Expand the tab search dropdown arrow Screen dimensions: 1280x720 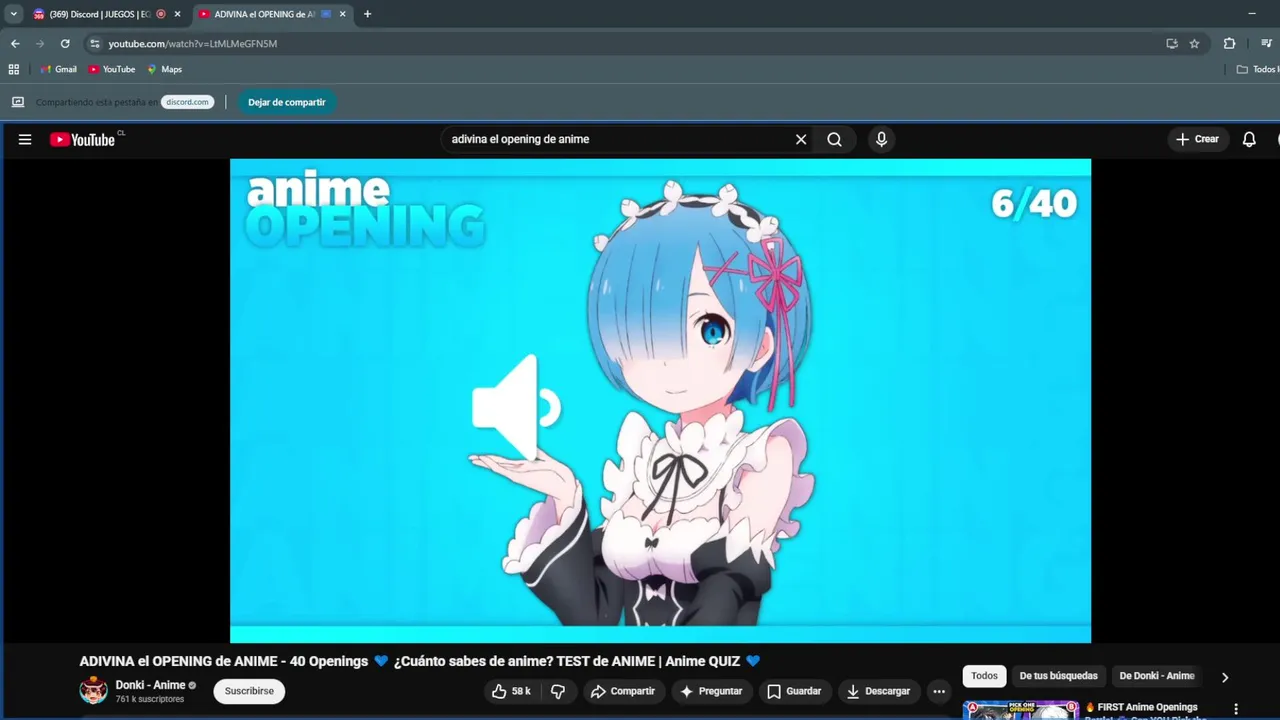(14, 14)
